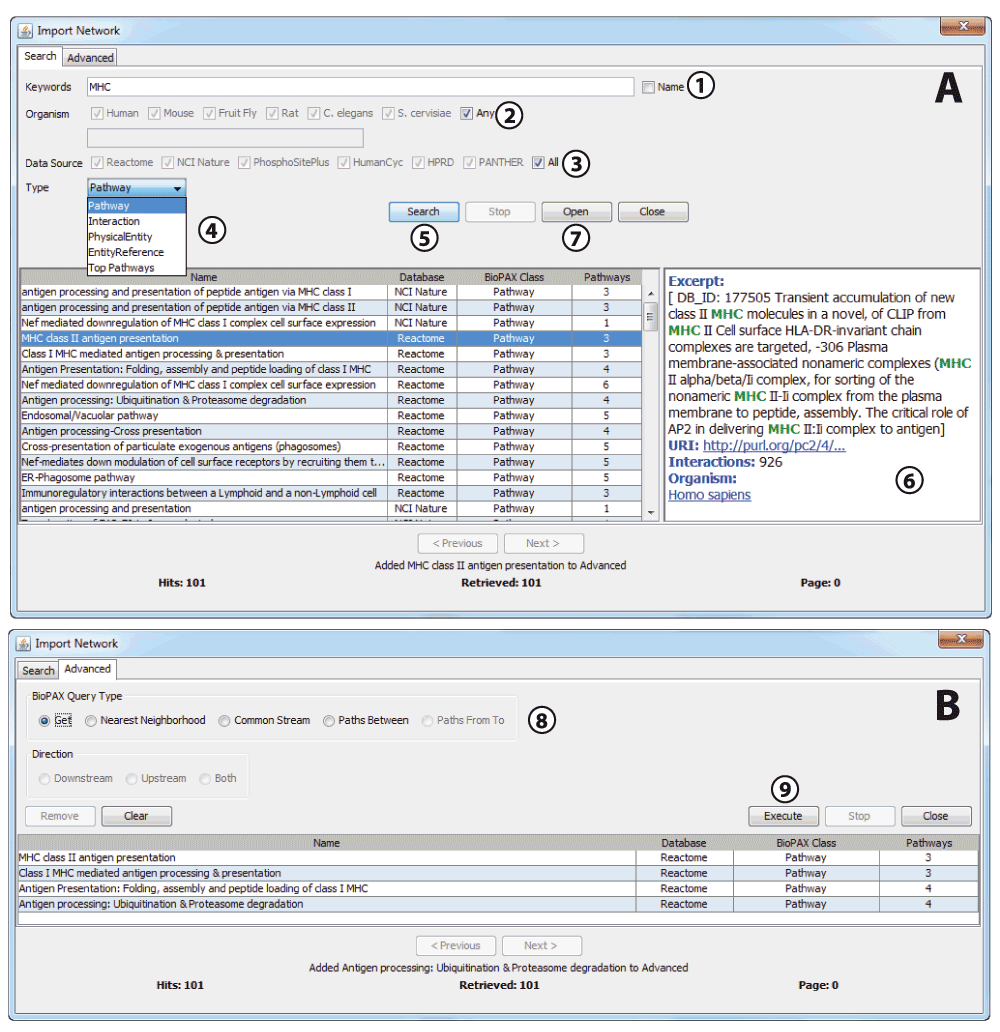Click the results list scrollbar thumb
Image resolution: width=1000 pixels, height=1032 pixels.
coord(650,316)
